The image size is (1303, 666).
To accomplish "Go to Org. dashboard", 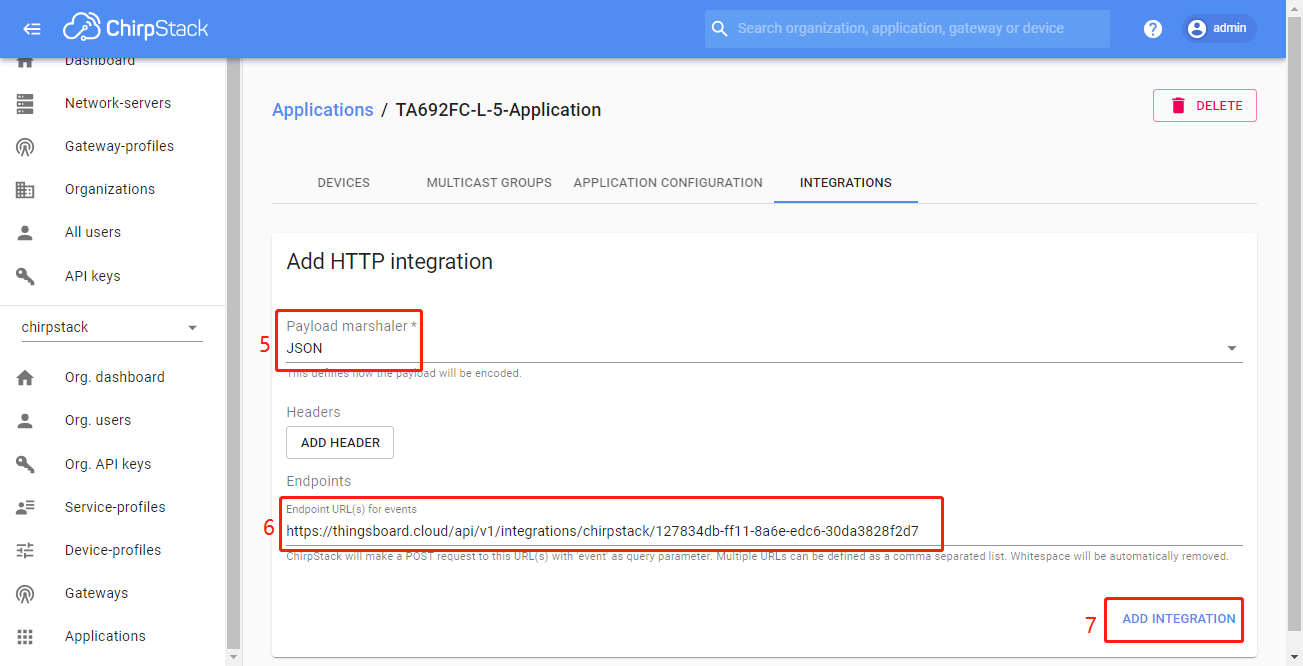I will point(115,377).
